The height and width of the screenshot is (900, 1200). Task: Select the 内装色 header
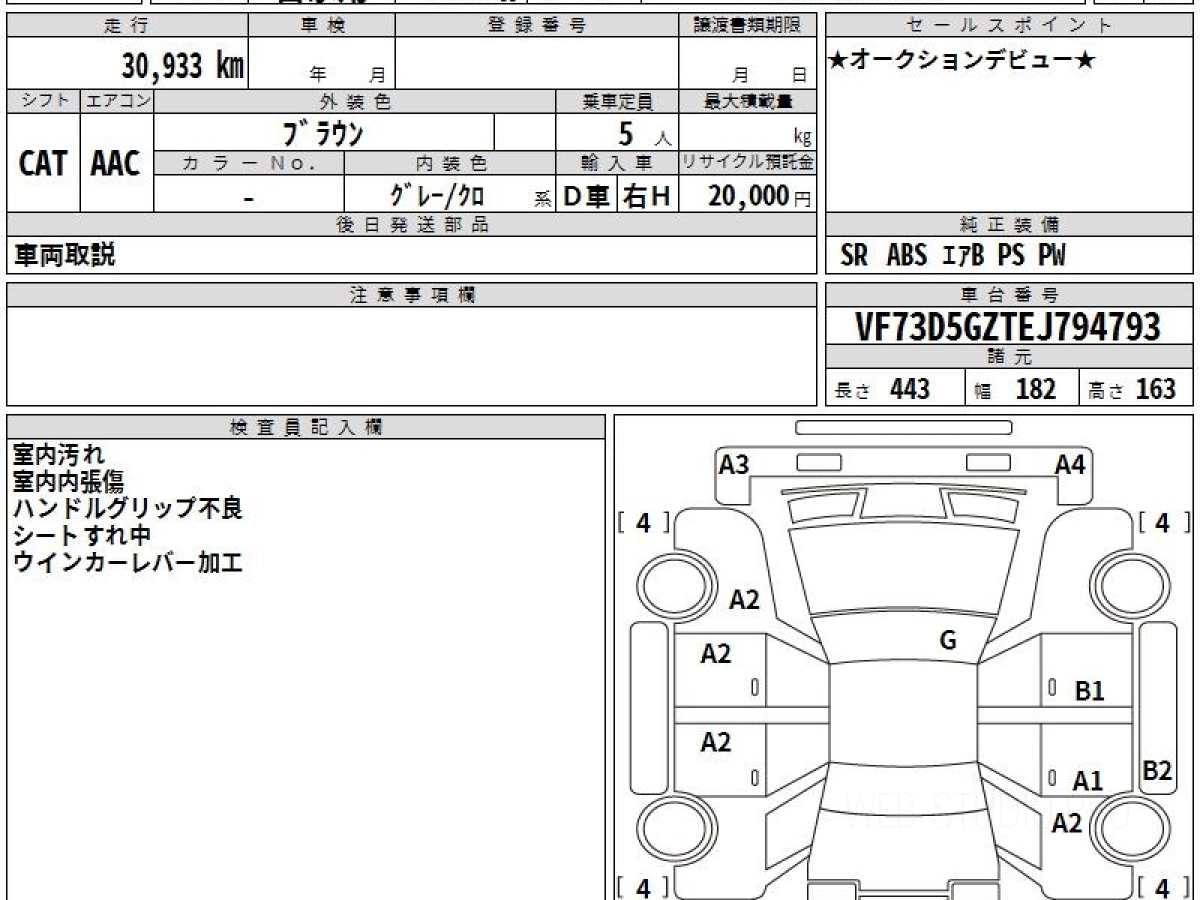coord(450,163)
